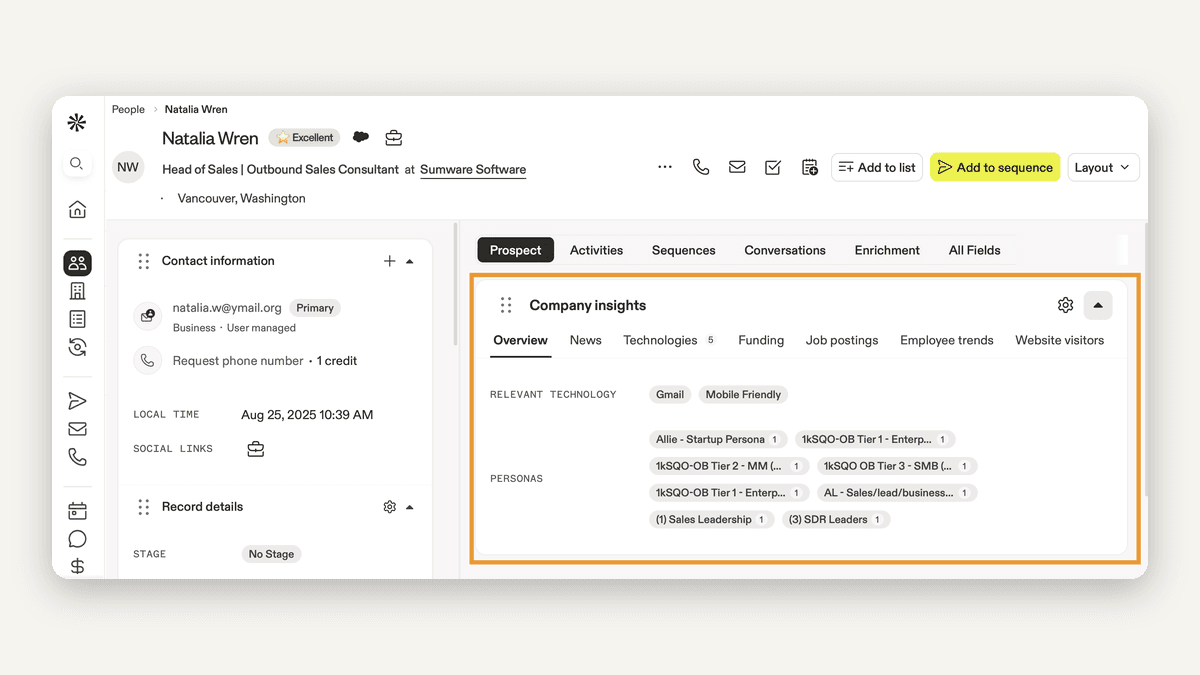Viewport: 1200px width, 675px height.
Task: Schedule a meeting via header calendar icon
Action: tap(810, 167)
